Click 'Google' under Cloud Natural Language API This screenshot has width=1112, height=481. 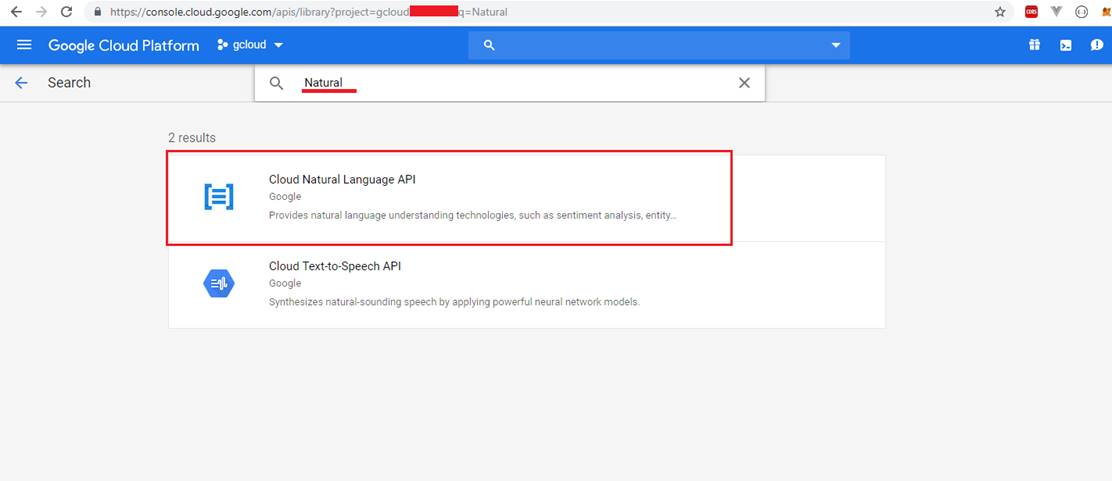(x=285, y=197)
